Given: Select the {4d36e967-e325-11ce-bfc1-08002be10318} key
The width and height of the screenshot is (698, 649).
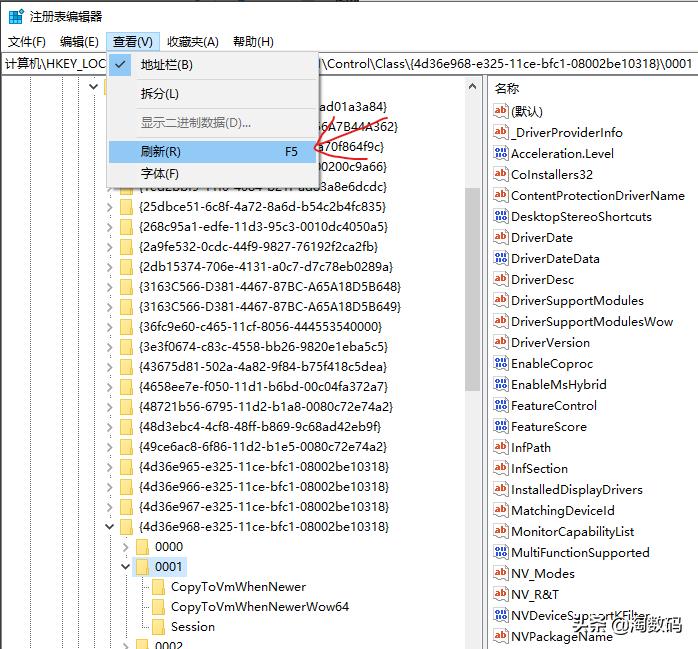Looking at the screenshot, I should pyautogui.click(x=264, y=507).
